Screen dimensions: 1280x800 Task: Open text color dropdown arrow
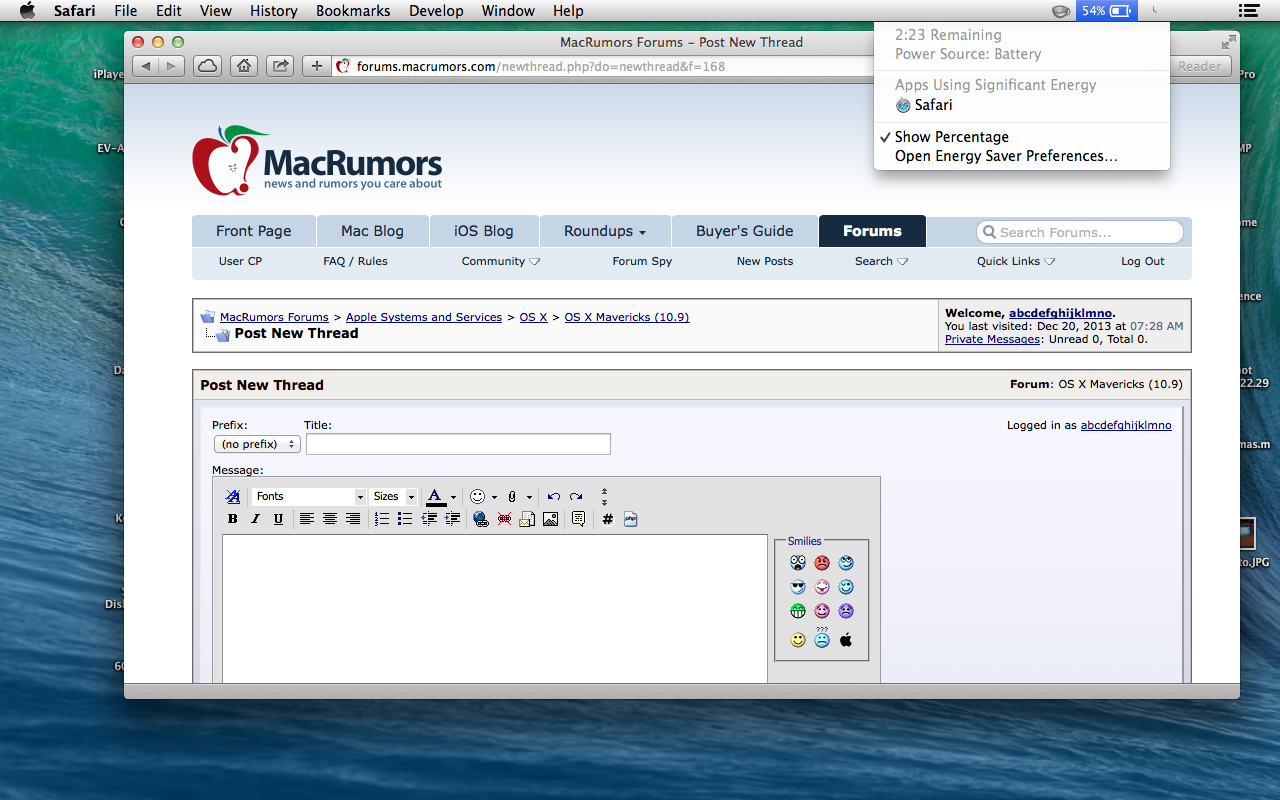tap(453, 497)
